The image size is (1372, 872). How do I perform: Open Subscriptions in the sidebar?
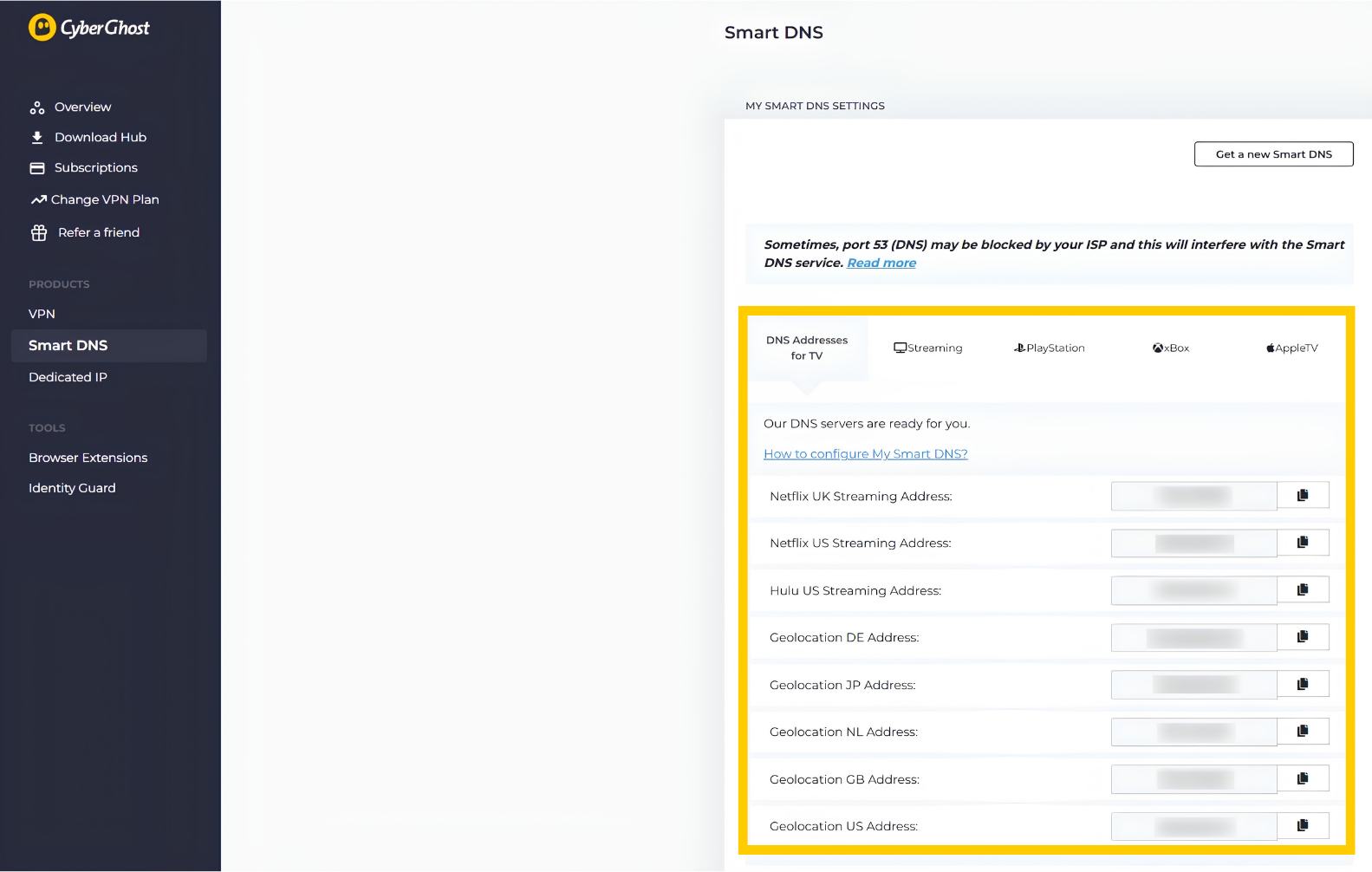[96, 168]
